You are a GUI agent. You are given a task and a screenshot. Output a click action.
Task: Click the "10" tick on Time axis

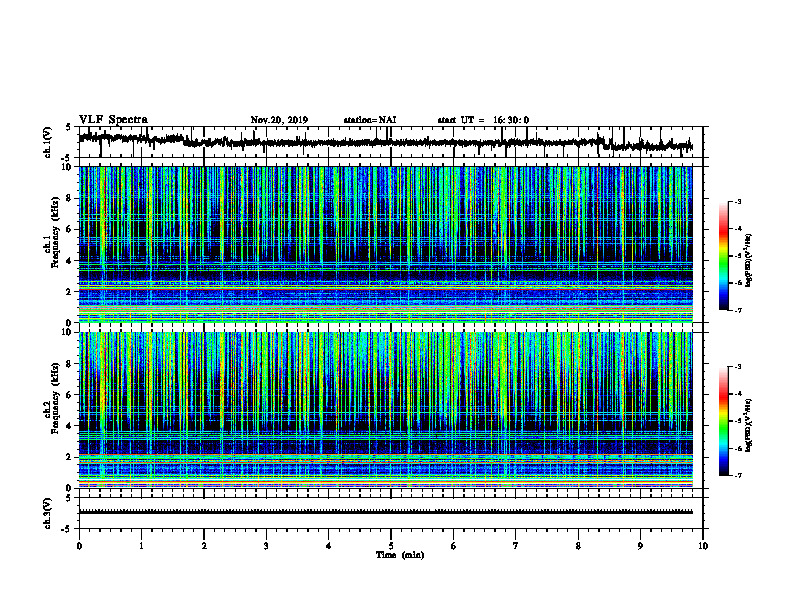[x=703, y=546]
